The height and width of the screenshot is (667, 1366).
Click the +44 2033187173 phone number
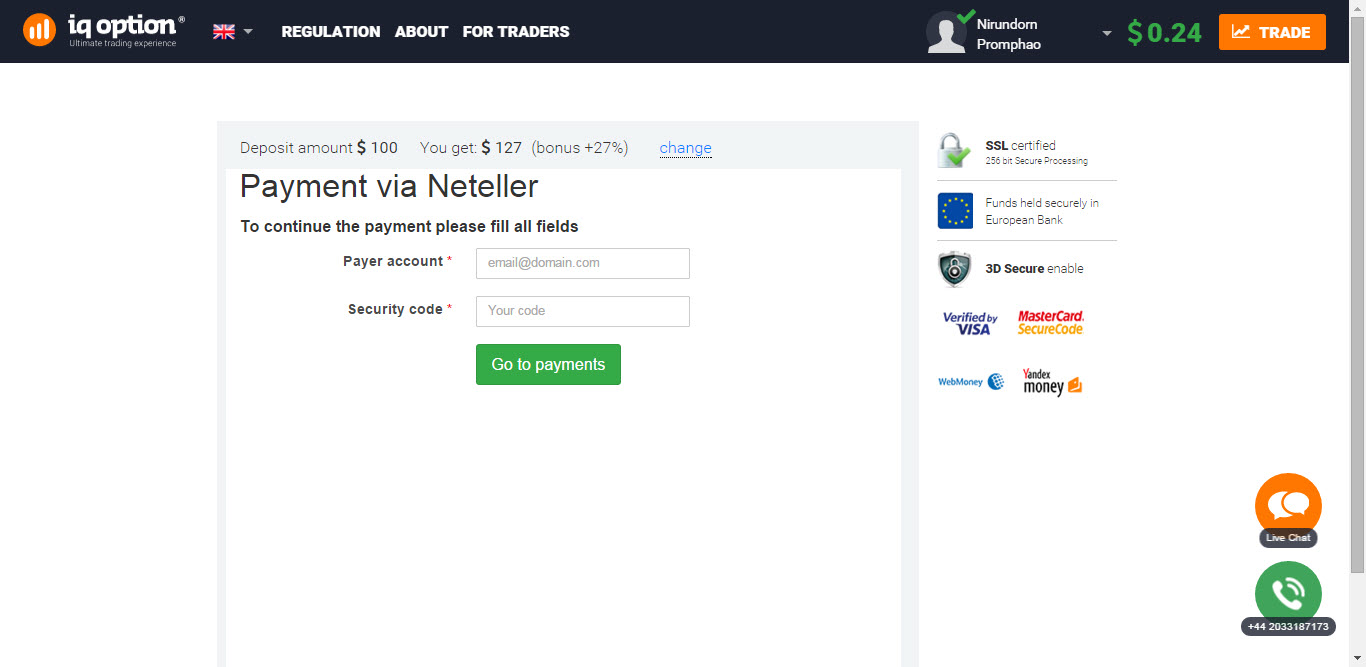pyautogui.click(x=1288, y=627)
